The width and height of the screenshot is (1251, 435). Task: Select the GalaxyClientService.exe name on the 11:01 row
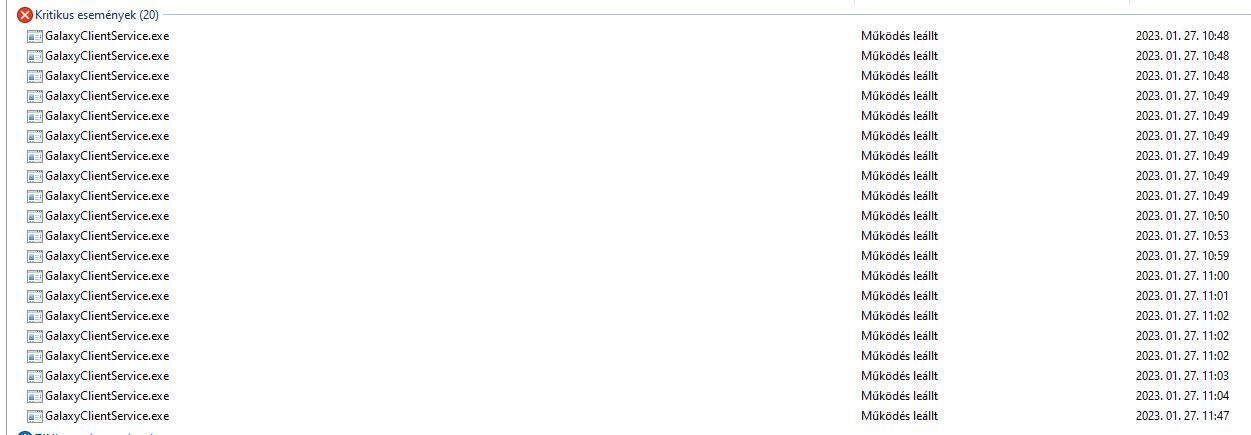[x=107, y=296]
